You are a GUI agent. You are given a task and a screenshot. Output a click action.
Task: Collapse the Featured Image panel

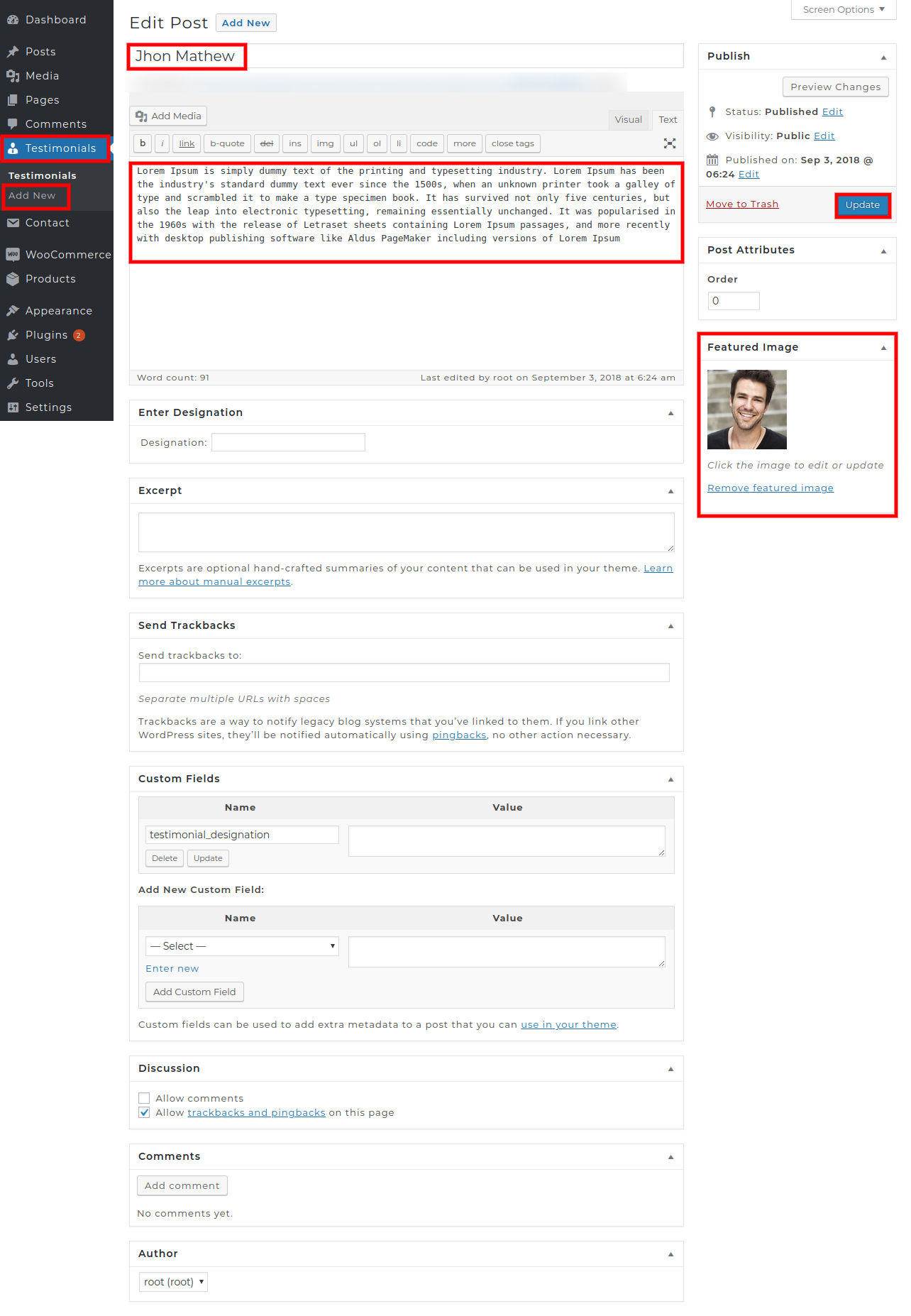(x=883, y=348)
